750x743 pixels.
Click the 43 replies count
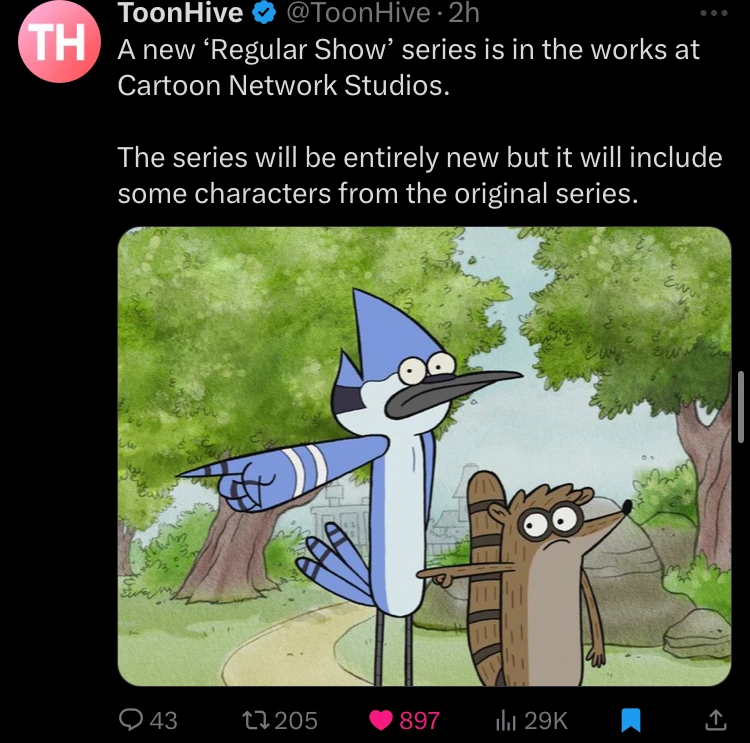(163, 720)
